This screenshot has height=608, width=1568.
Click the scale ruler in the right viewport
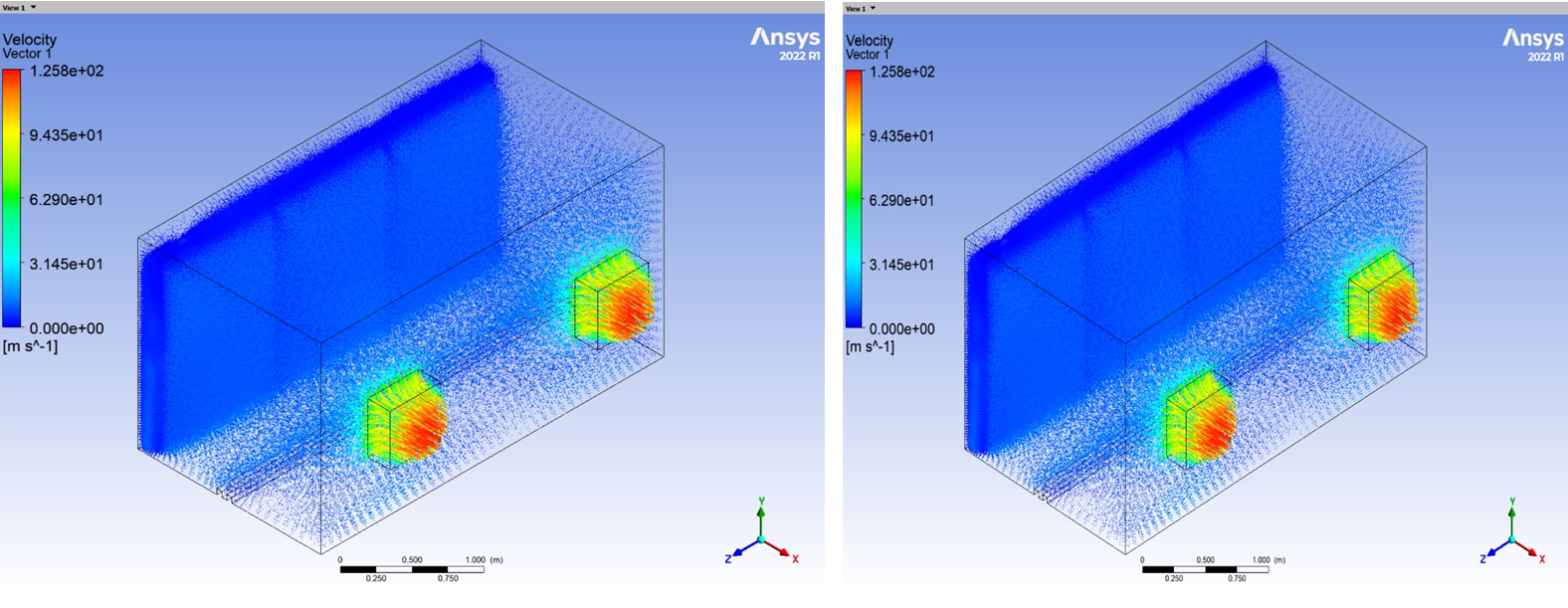pos(1205,569)
